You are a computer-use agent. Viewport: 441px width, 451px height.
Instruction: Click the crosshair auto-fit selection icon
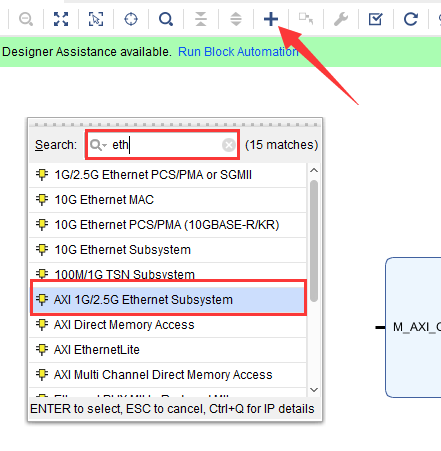tap(131, 19)
